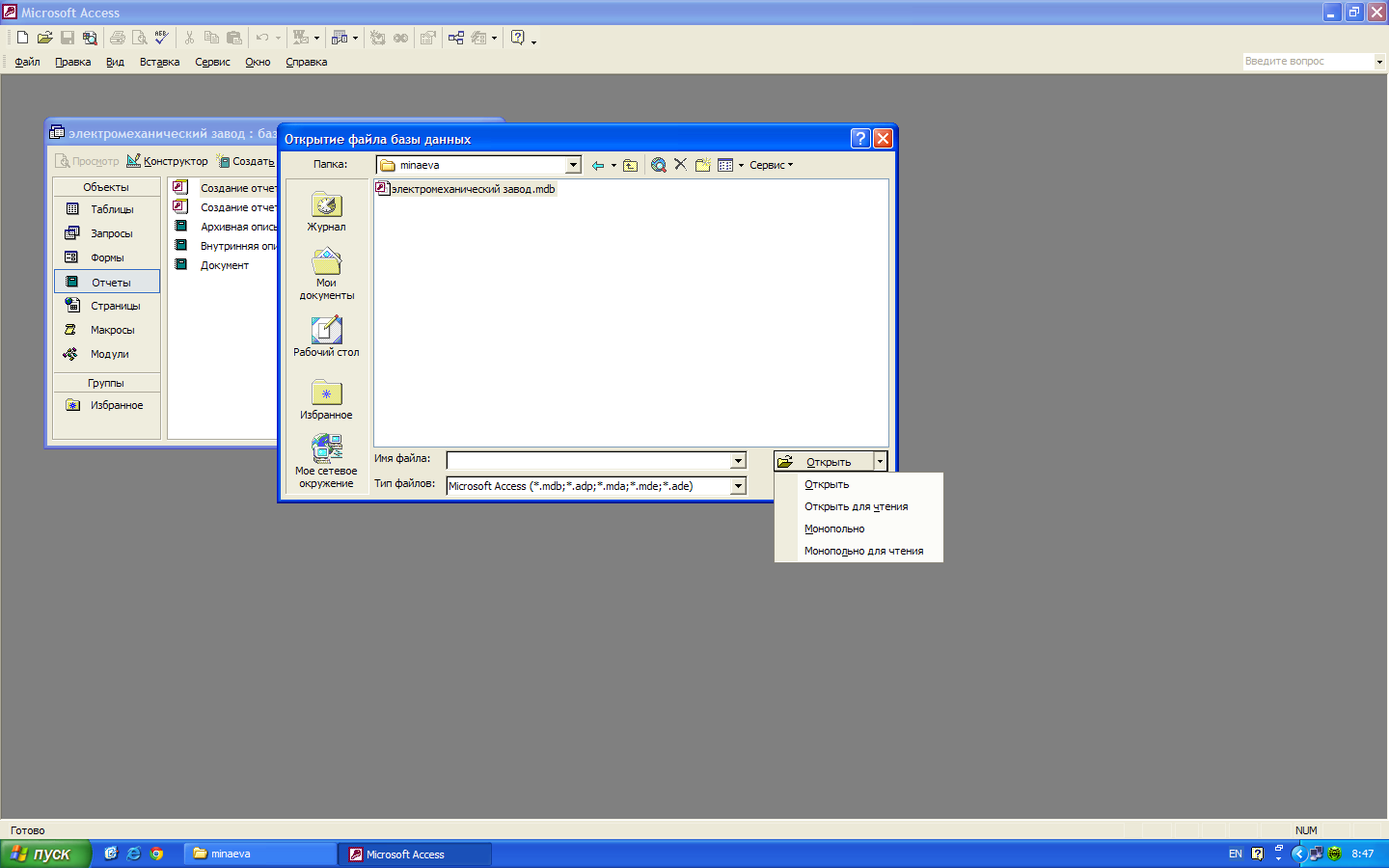Choose Монопольно для чтения option
The height and width of the screenshot is (868, 1389).
pos(858,551)
